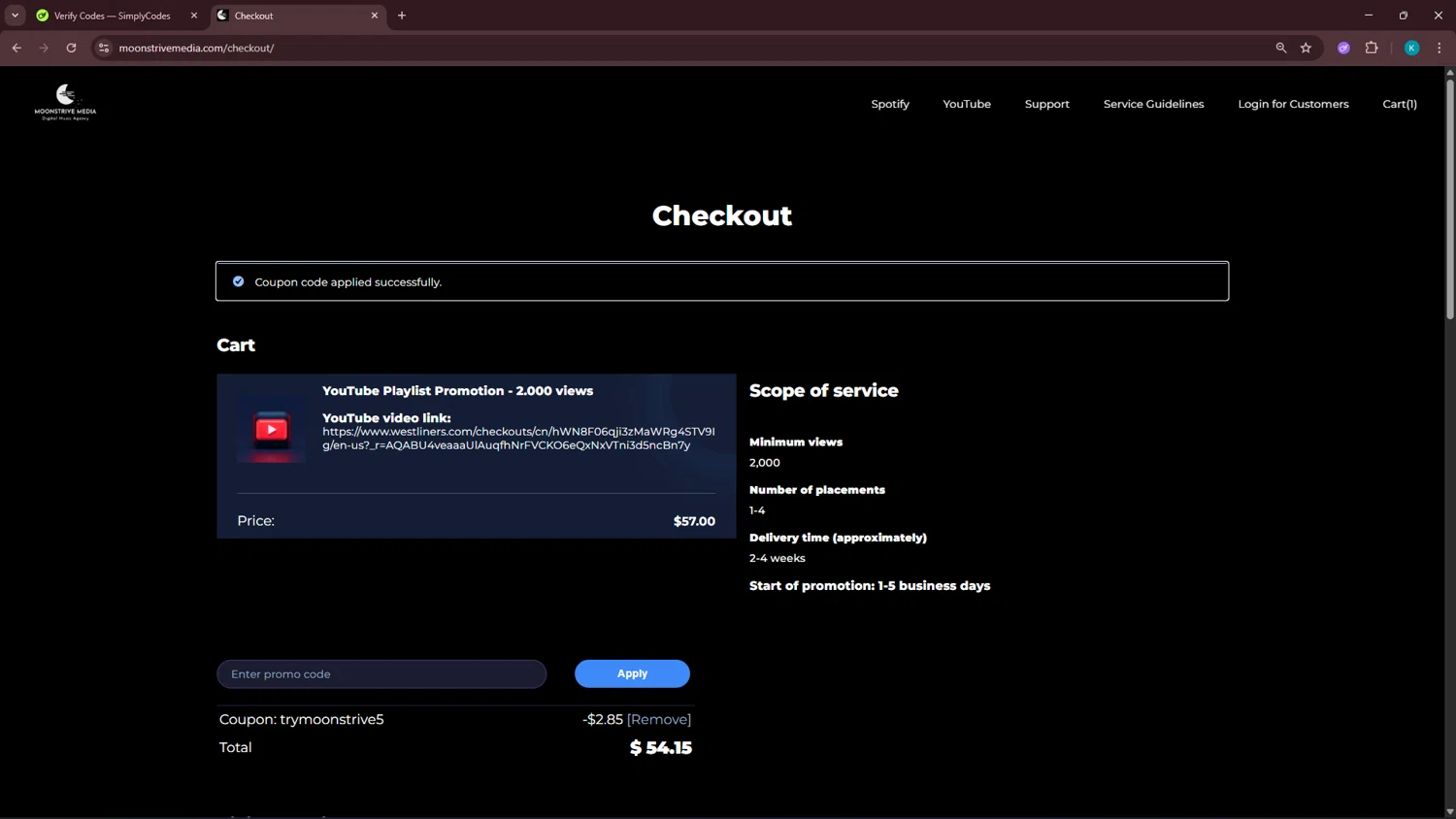Click the browser forward arrow

point(44,48)
